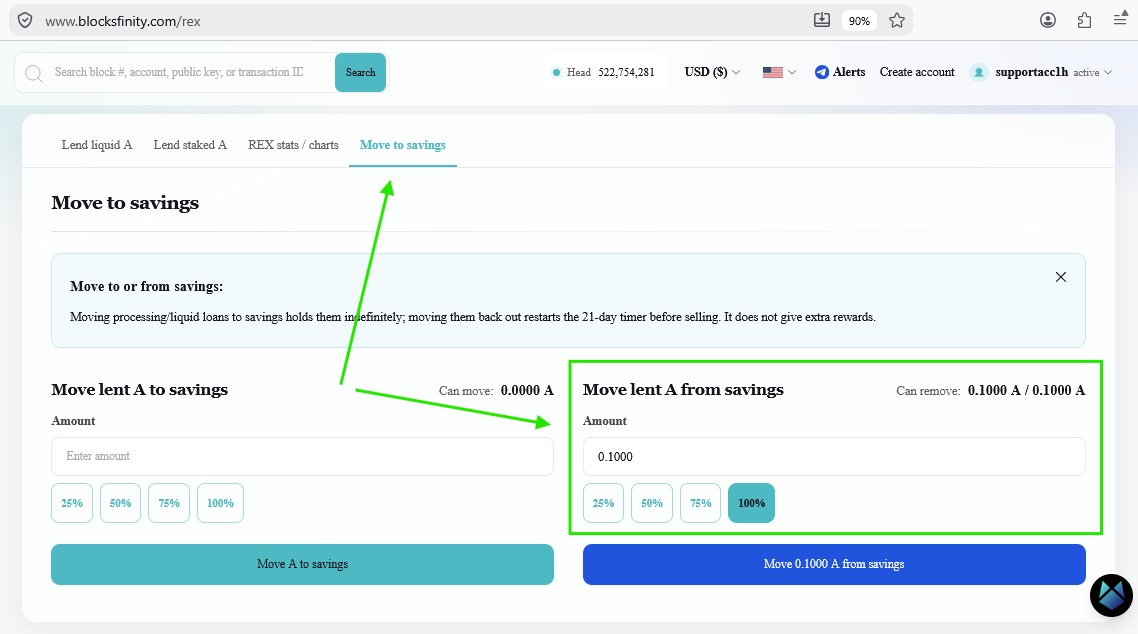Click Move 0.1000 A from savings button

(834, 564)
